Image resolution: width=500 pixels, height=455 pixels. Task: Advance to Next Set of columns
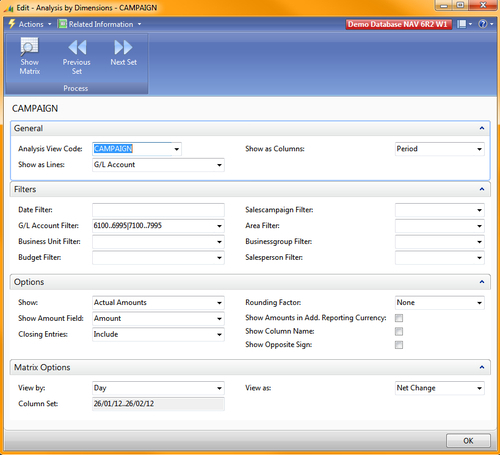click(123, 53)
